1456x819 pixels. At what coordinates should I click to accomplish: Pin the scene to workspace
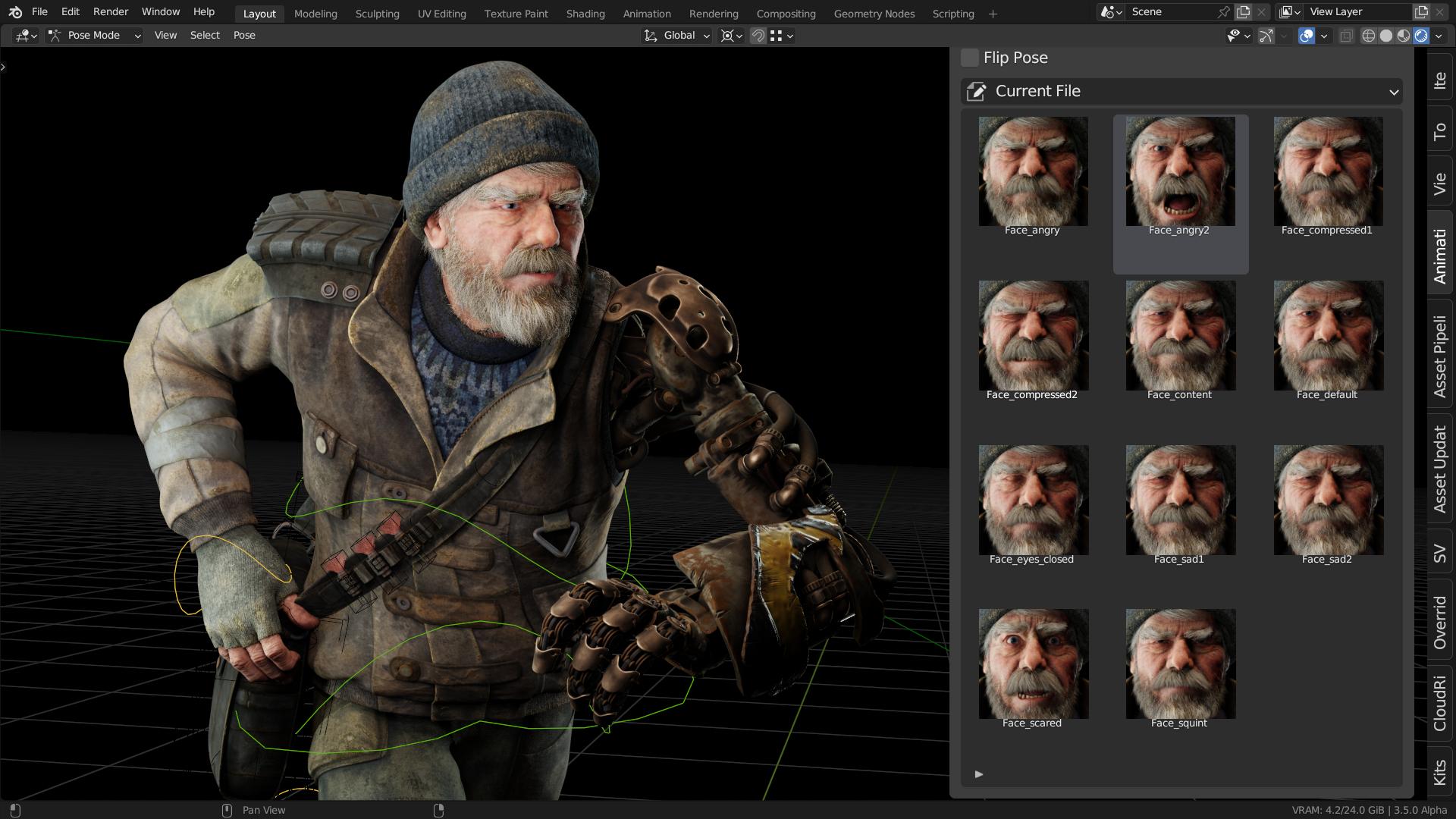[x=1223, y=12]
